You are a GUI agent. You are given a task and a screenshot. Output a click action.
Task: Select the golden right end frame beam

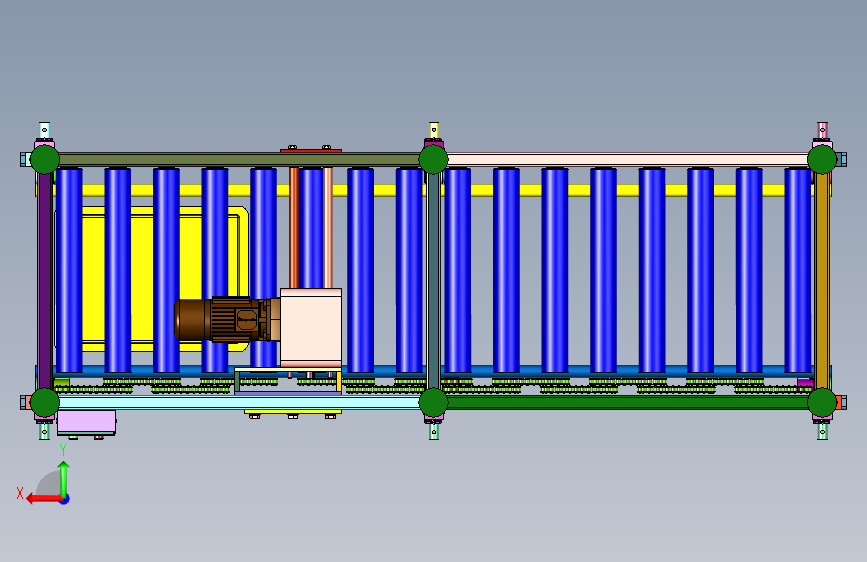point(822,281)
